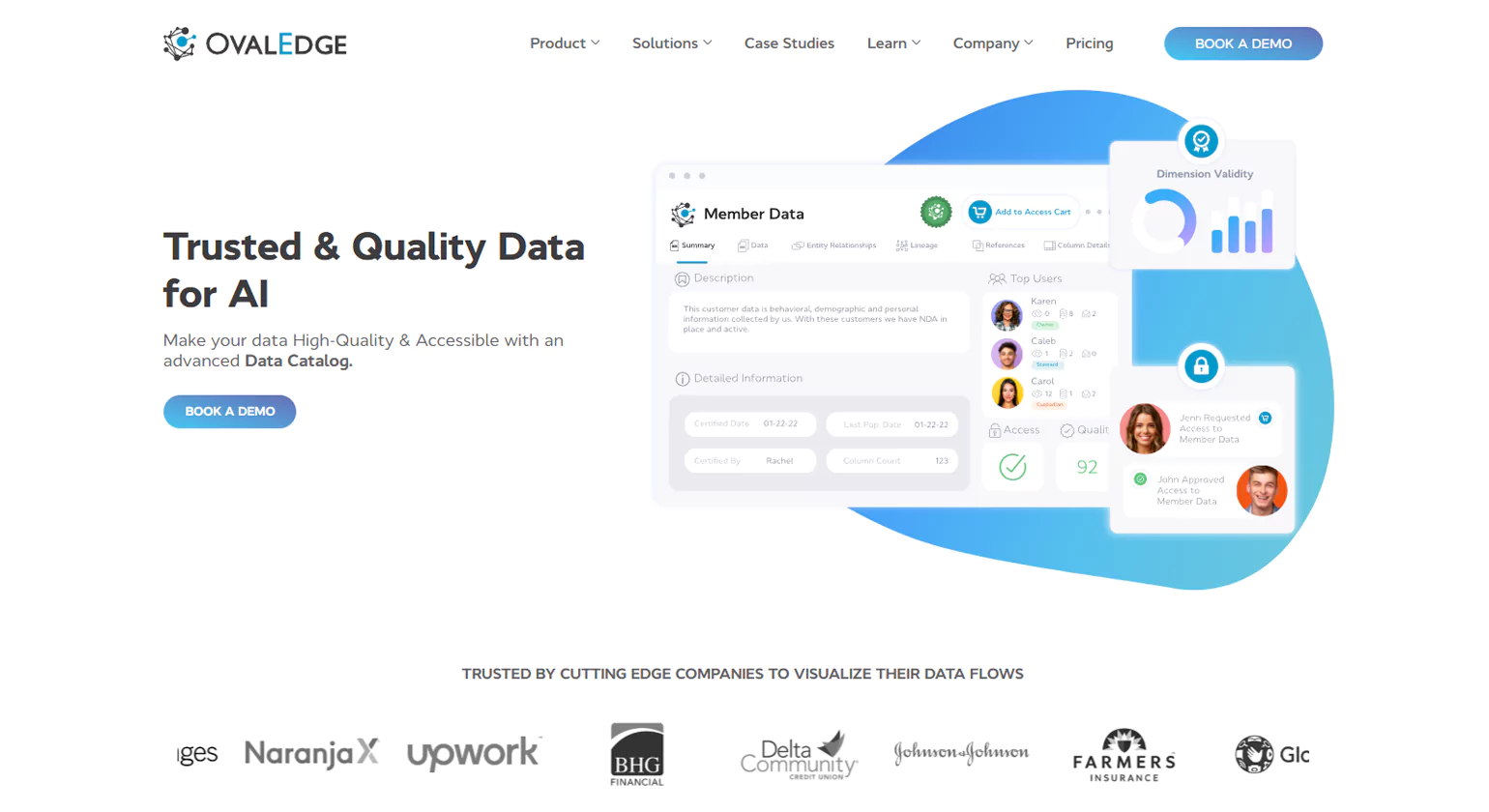
Task: Click the Member Data dashboard preview image
Action: pos(822,387)
